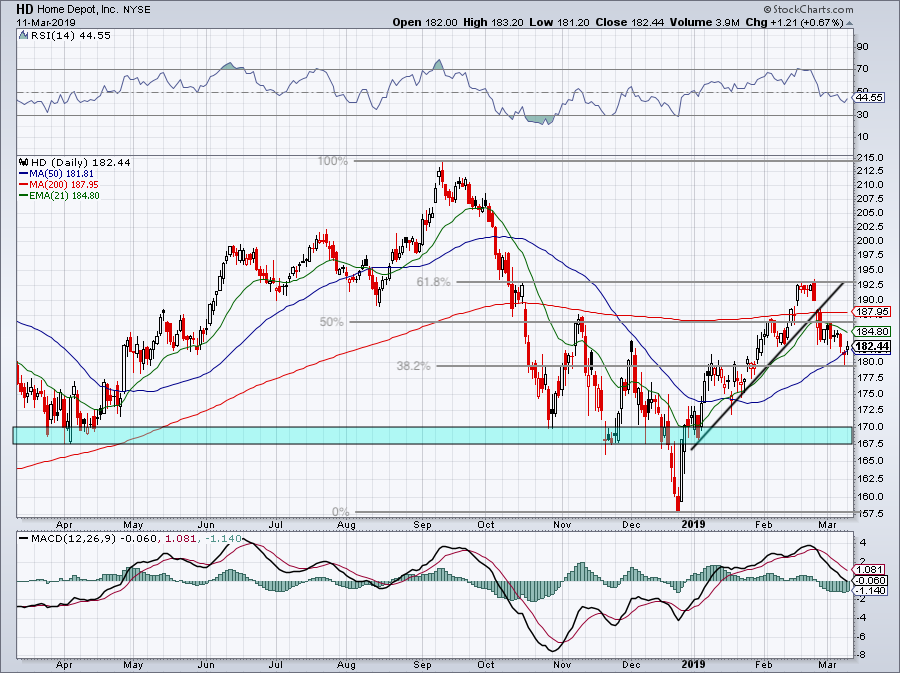
Task: Click the Close 182.44 value in the header
Action: click(x=630, y=22)
